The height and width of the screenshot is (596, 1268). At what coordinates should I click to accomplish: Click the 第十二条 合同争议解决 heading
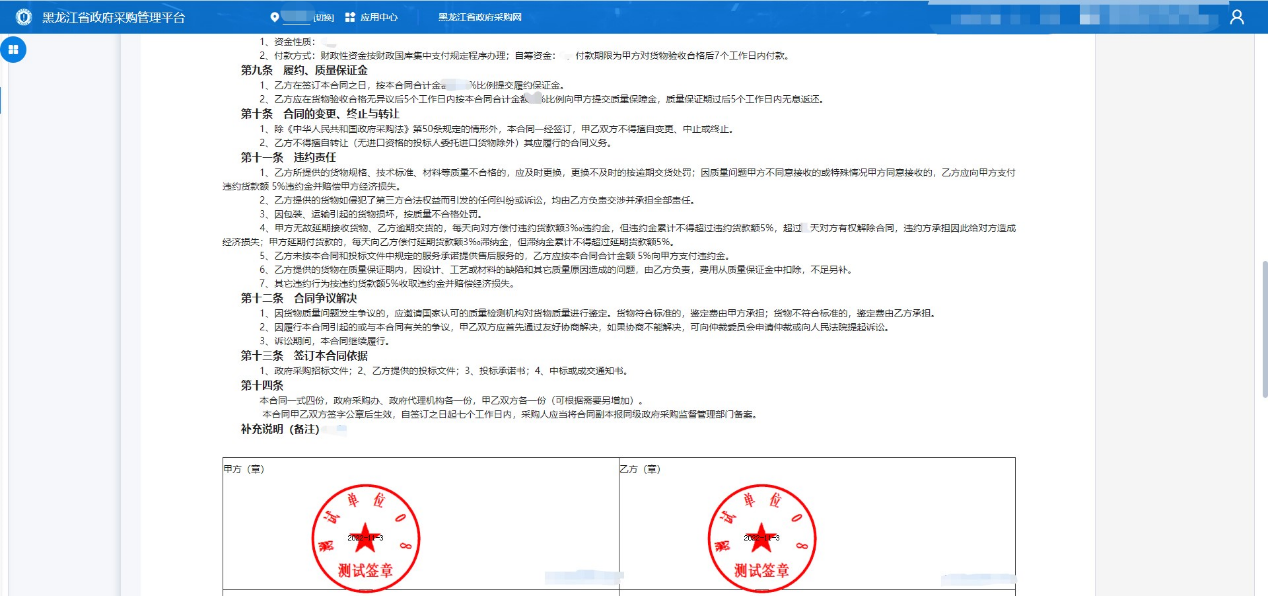[x=298, y=298]
